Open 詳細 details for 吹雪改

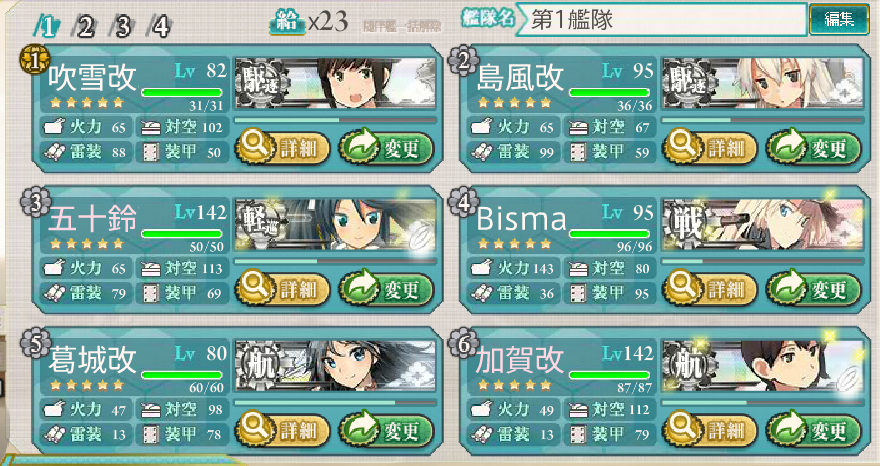[x=283, y=148]
